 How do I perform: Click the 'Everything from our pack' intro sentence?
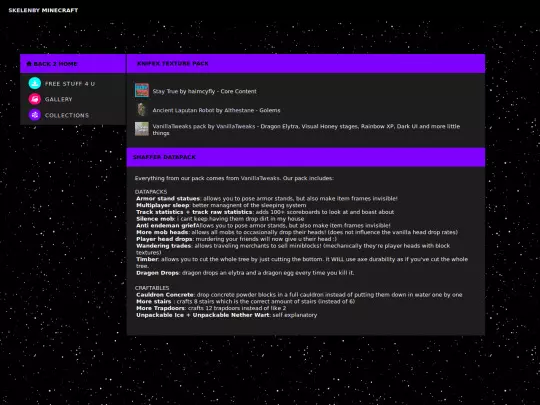click(234, 178)
